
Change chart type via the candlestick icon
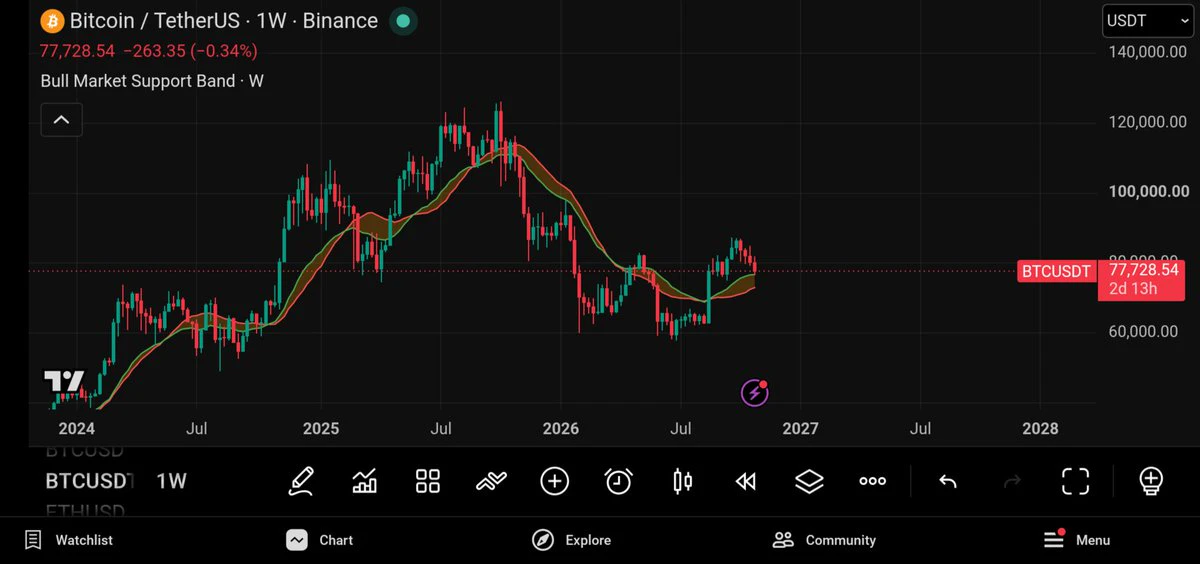coord(683,481)
